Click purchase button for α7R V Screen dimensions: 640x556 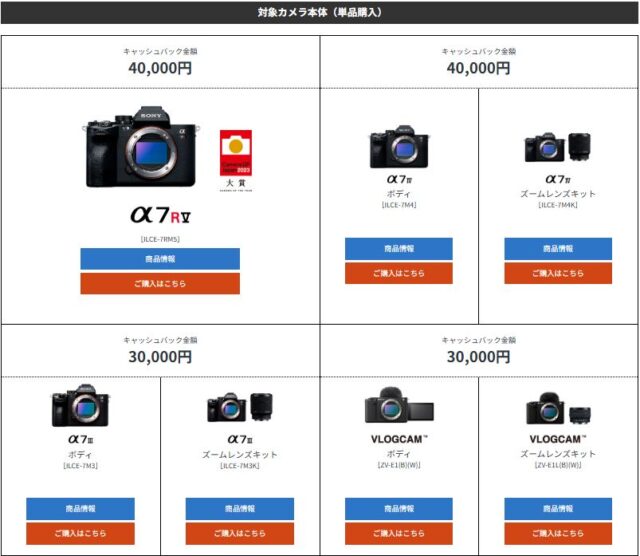[x=160, y=283]
